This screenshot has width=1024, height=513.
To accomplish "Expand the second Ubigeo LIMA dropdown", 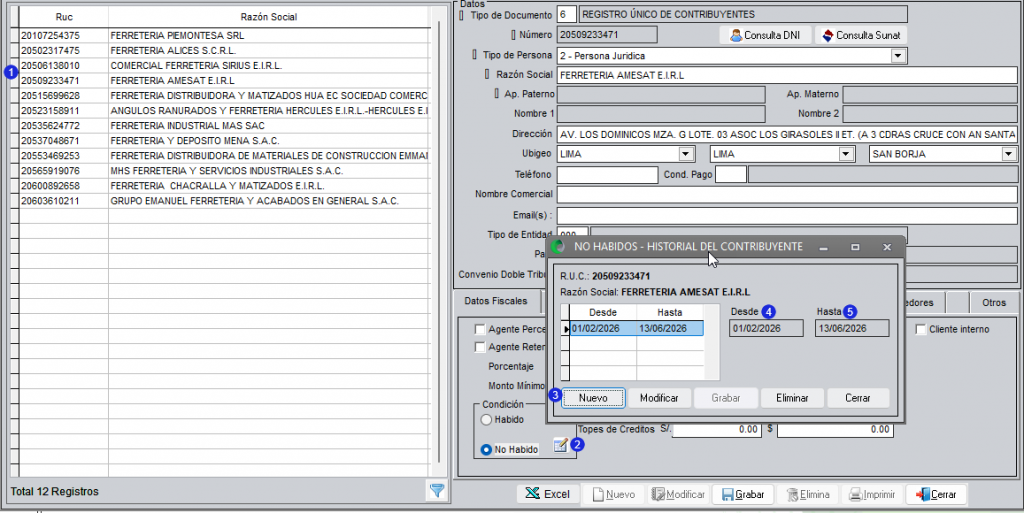I will tap(846, 155).
